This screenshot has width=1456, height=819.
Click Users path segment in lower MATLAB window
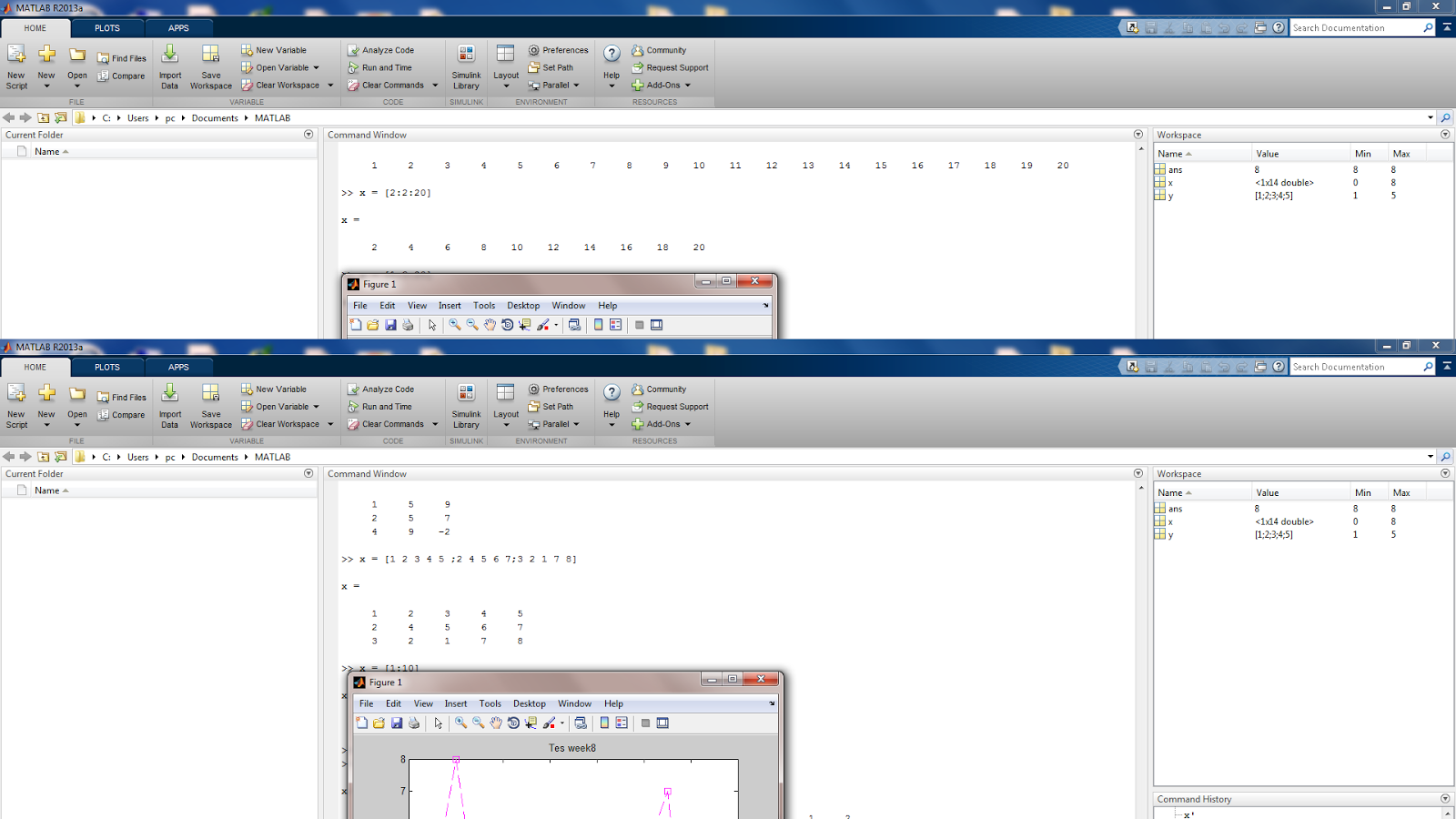coord(138,457)
